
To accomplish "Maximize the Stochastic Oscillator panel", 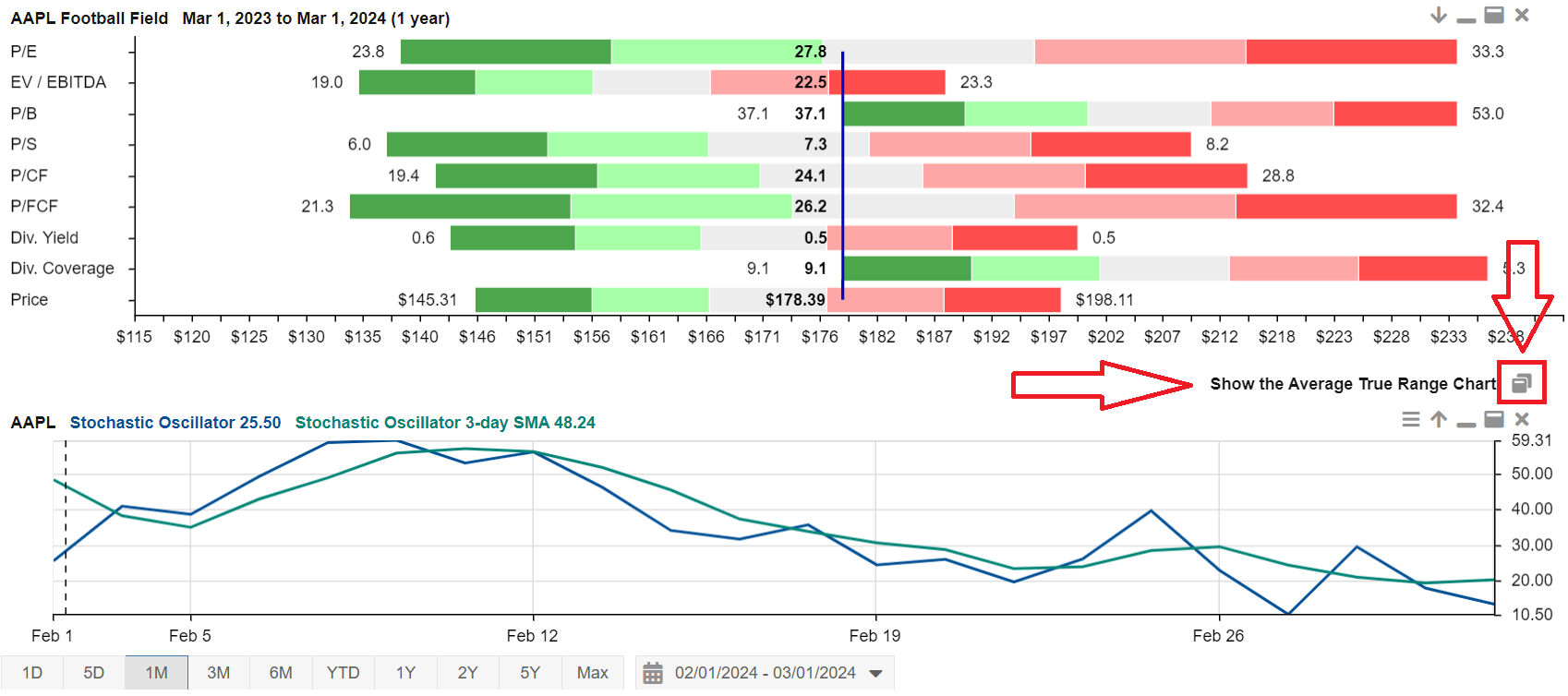I will pos(1494,420).
